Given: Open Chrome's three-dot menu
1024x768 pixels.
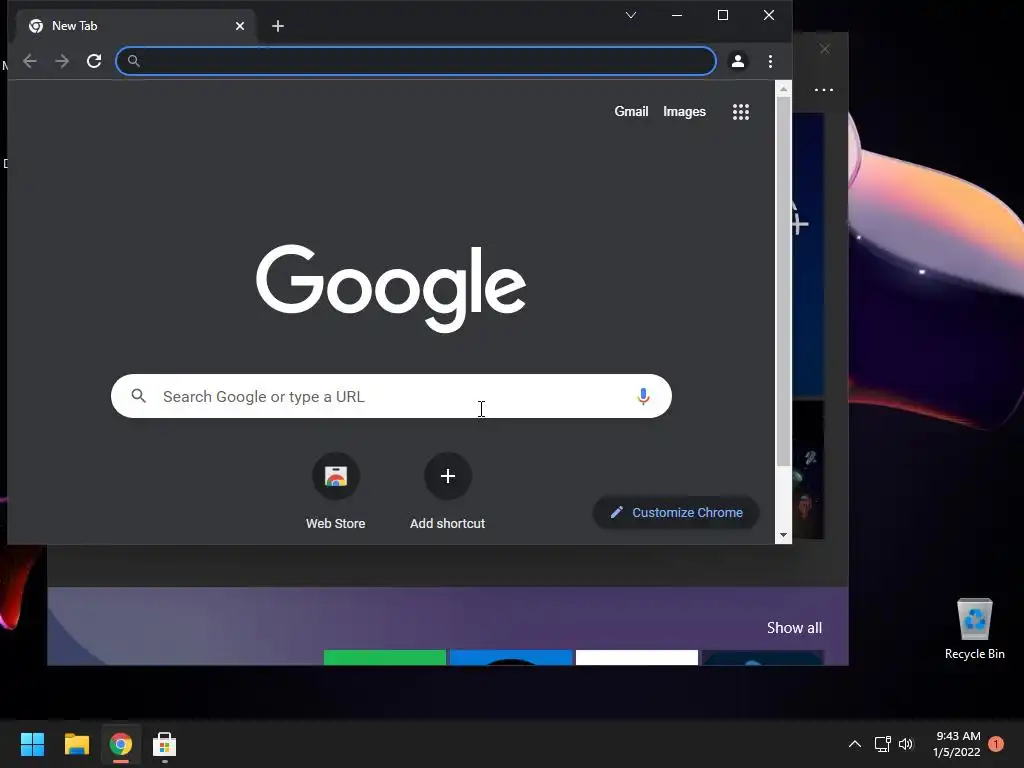Looking at the screenshot, I should [771, 61].
